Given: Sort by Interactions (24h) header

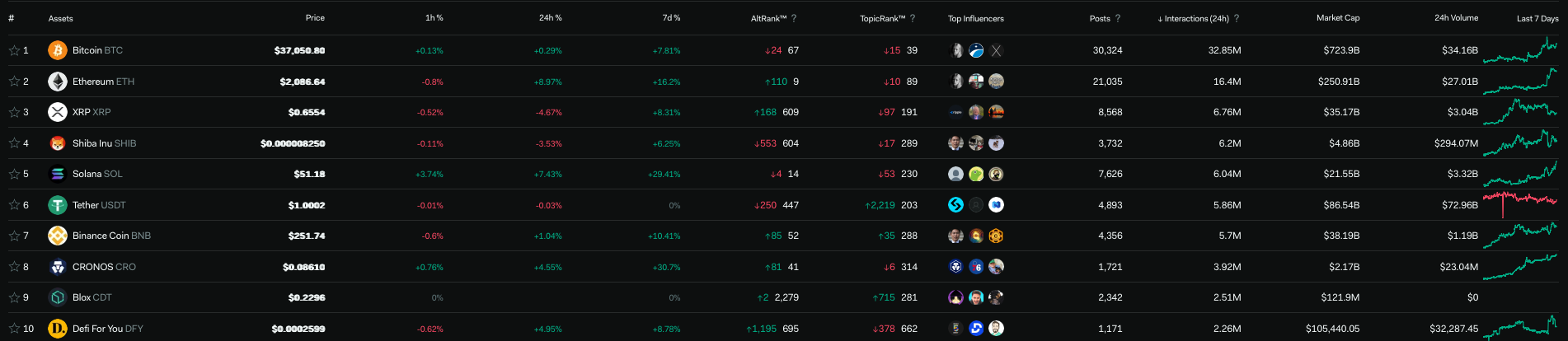Looking at the screenshot, I should [1193, 18].
